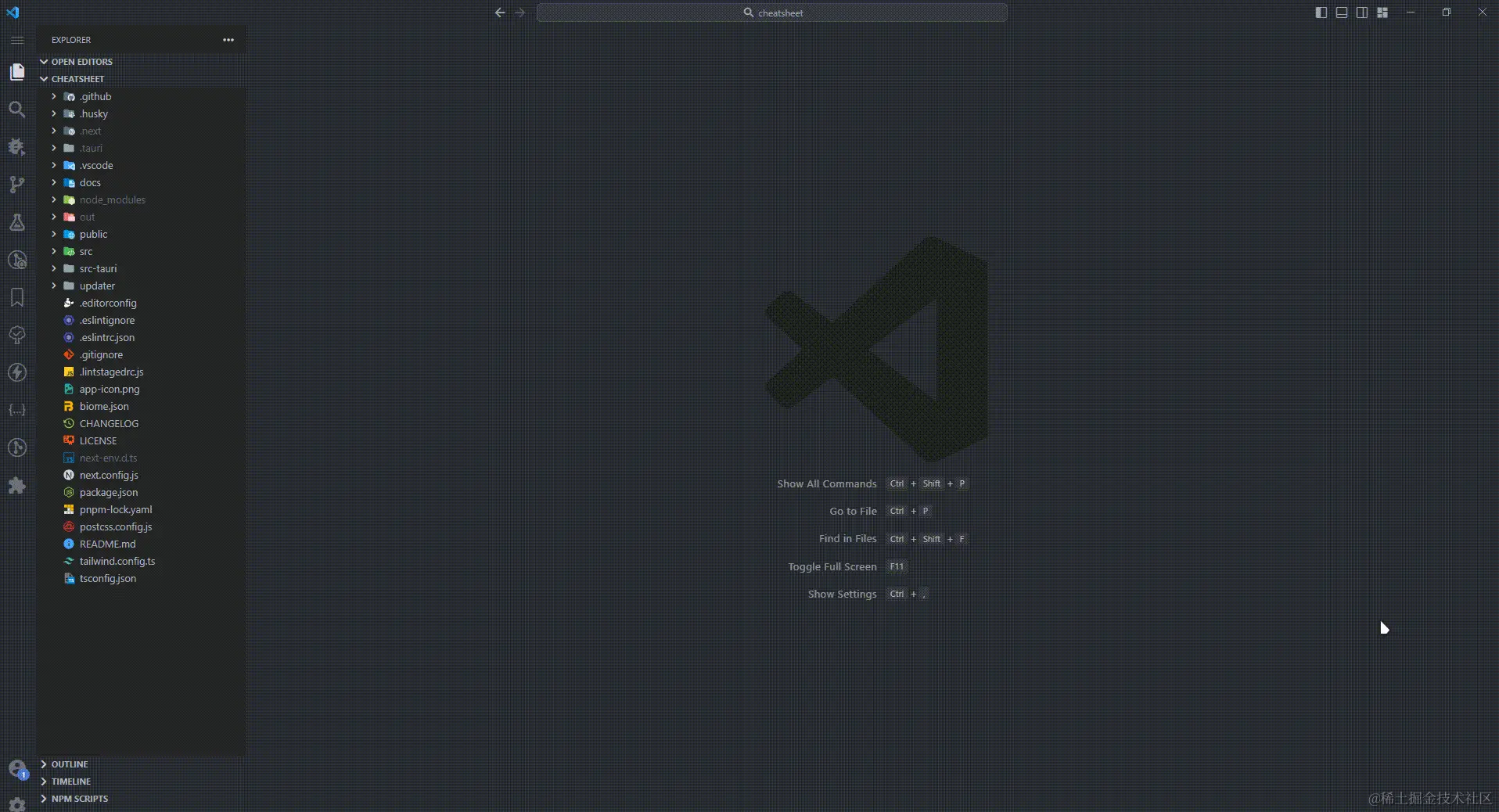Open .eslintrc.json file
Viewport: 1499px width, 812px height.
[141, 337]
